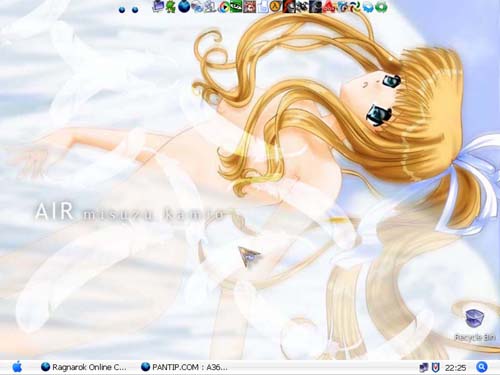Click the shield icon in system tray
The image size is (500, 375).
click(x=435, y=368)
